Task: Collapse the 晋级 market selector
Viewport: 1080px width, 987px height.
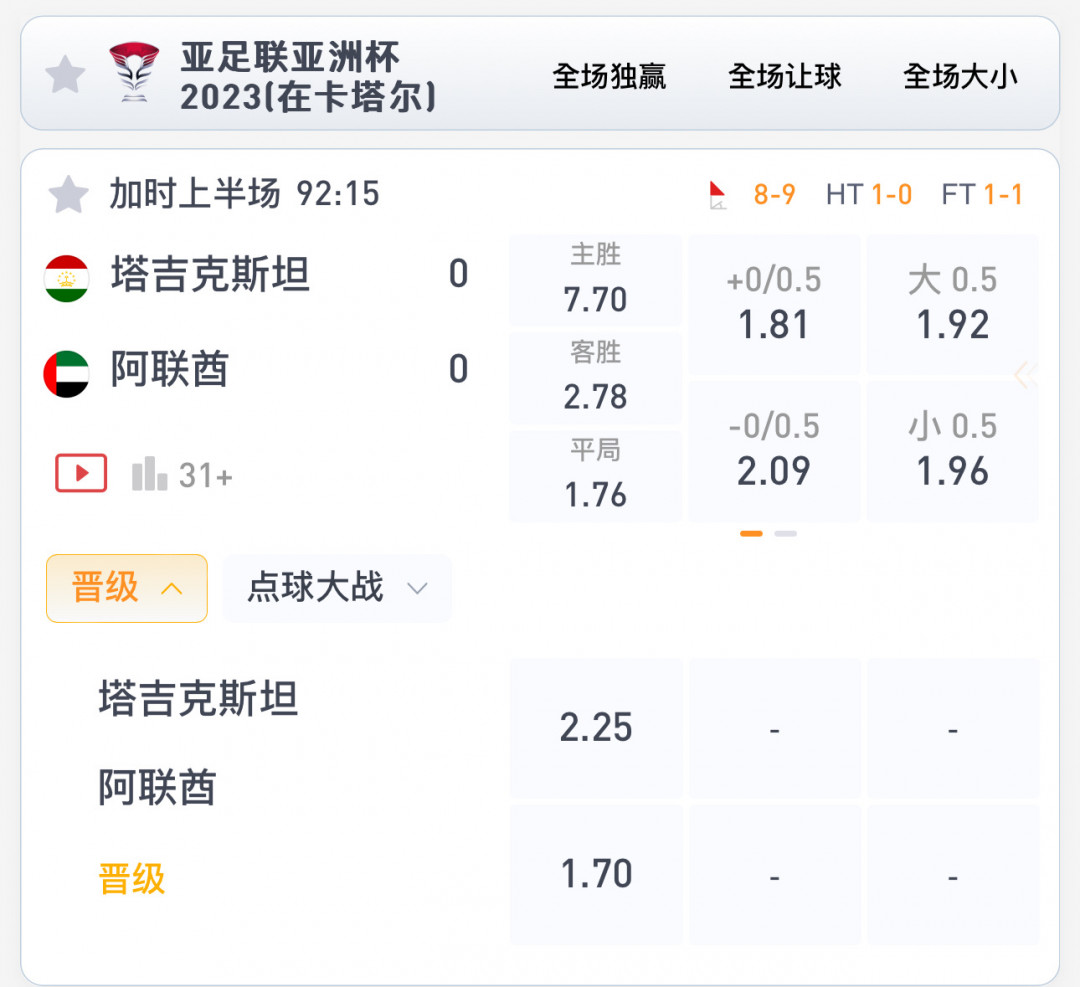Action: click(x=127, y=588)
